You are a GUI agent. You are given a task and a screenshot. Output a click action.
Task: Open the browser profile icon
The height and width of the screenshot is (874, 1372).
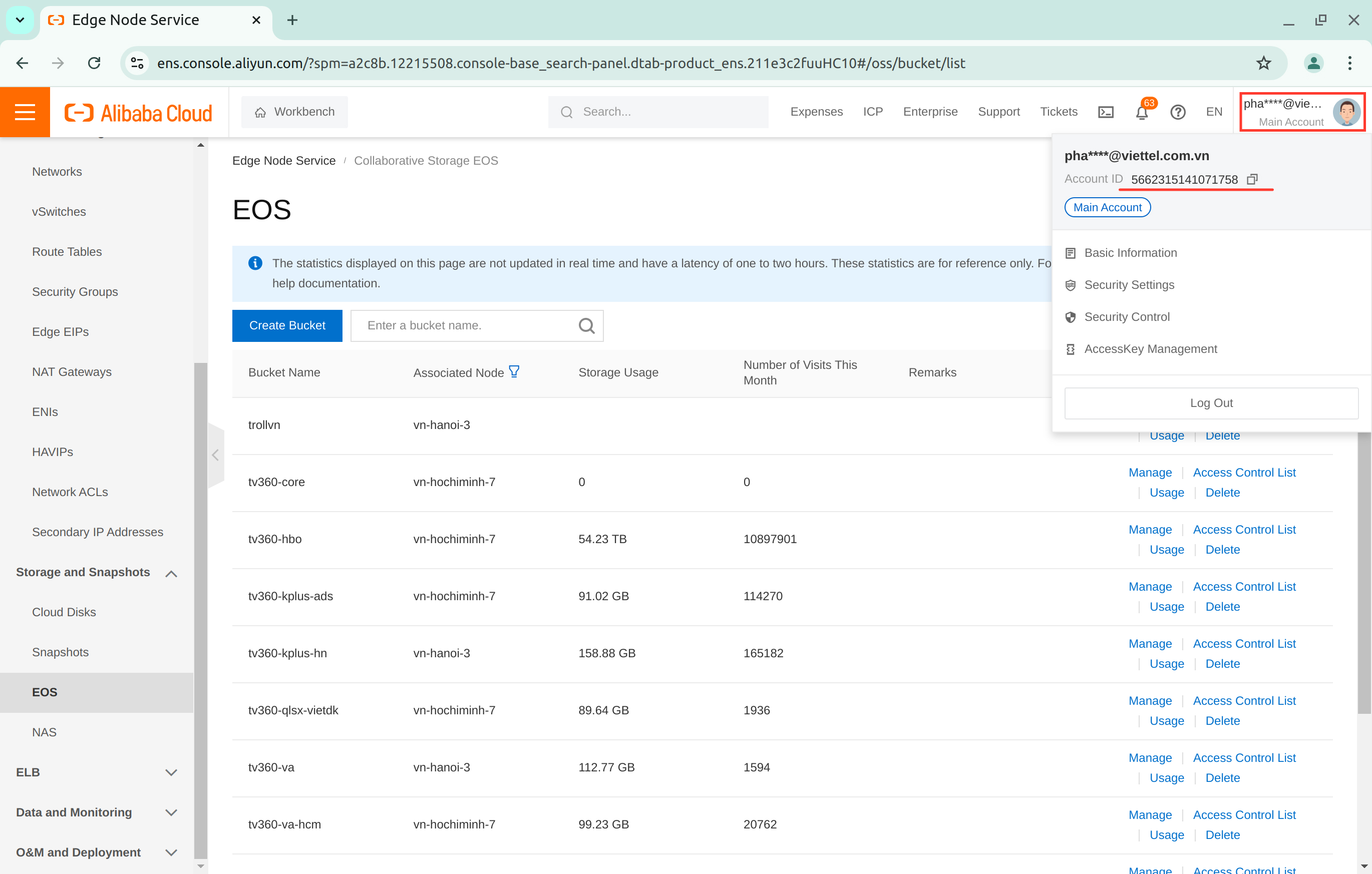(x=1313, y=63)
